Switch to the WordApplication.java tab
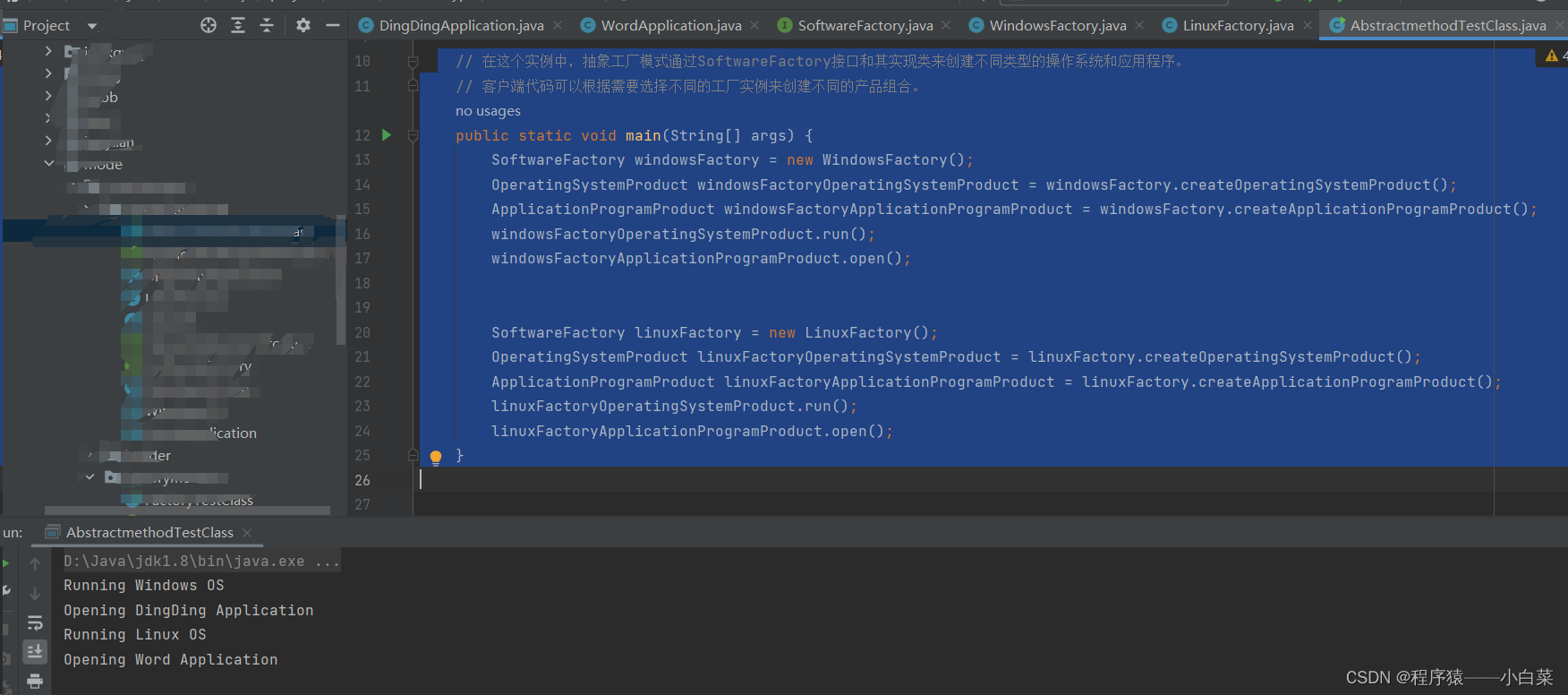This screenshot has width=1568, height=695. [x=664, y=25]
